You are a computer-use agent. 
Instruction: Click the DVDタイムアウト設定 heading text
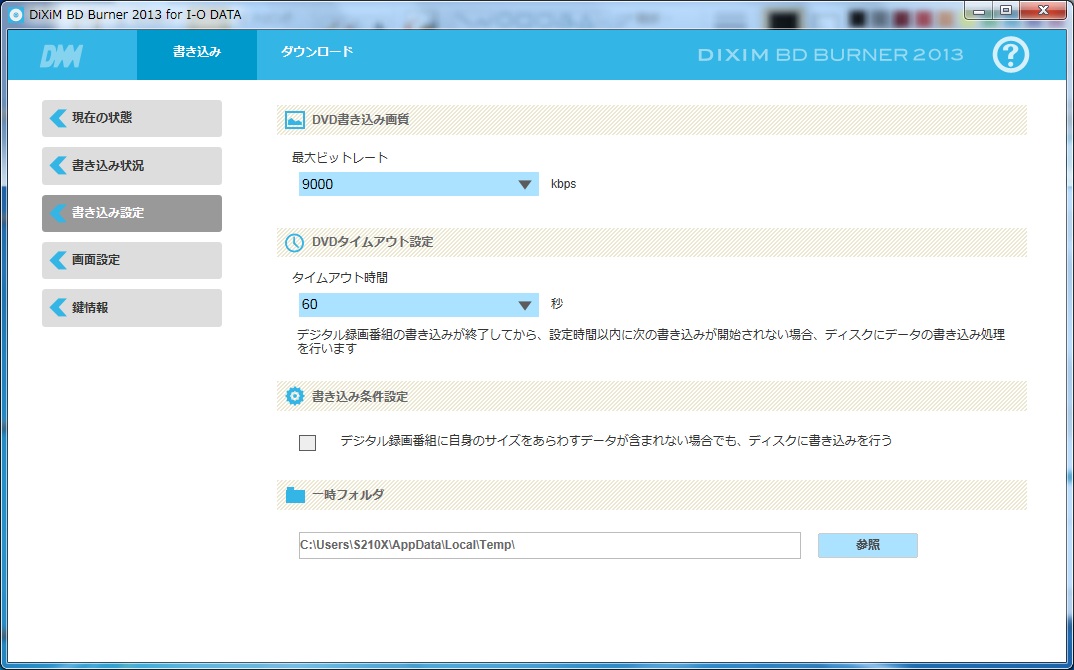373,242
